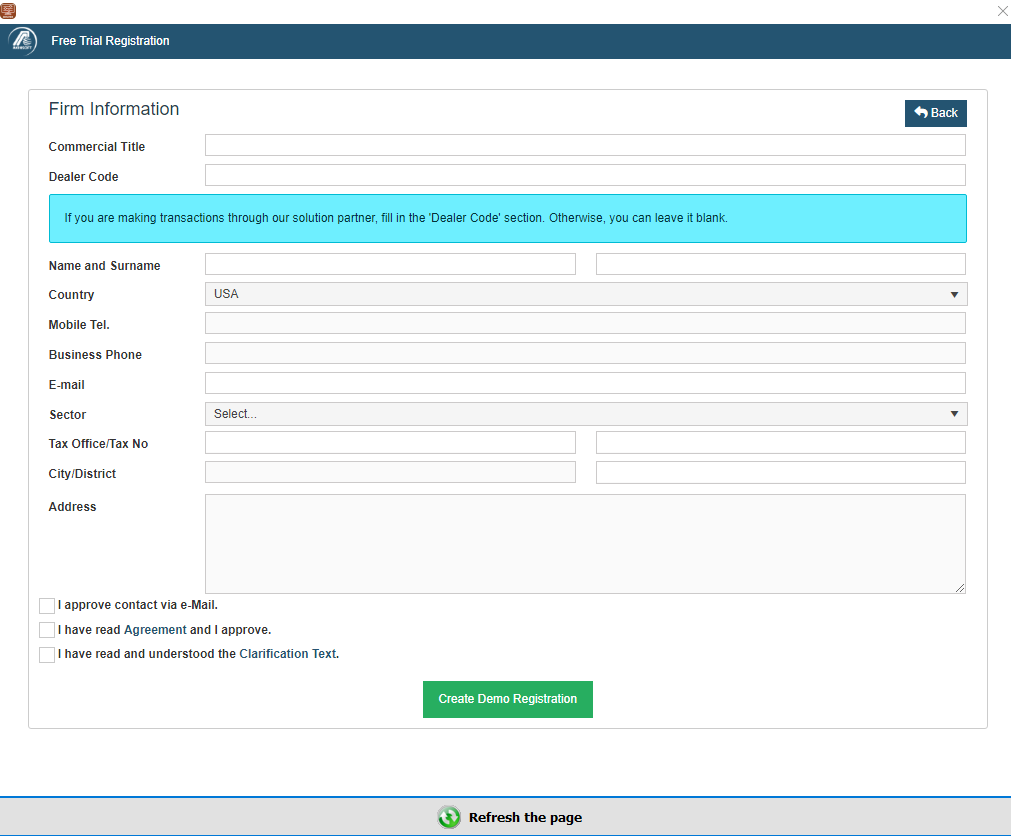Viewport: 1011px width, 836px height.
Task: Expand the Sector dropdown list
Action: 585,414
